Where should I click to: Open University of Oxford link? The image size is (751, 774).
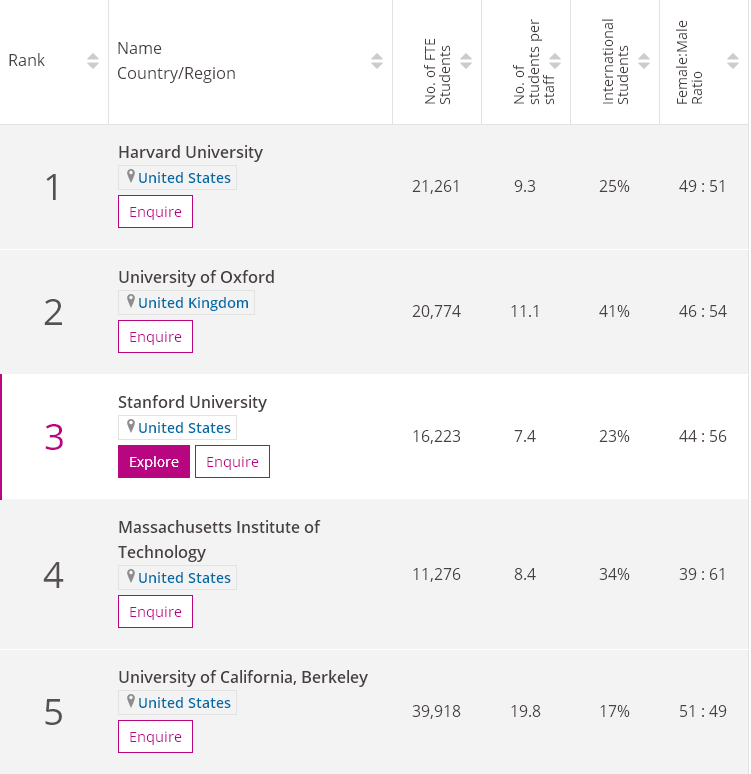click(196, 277)
